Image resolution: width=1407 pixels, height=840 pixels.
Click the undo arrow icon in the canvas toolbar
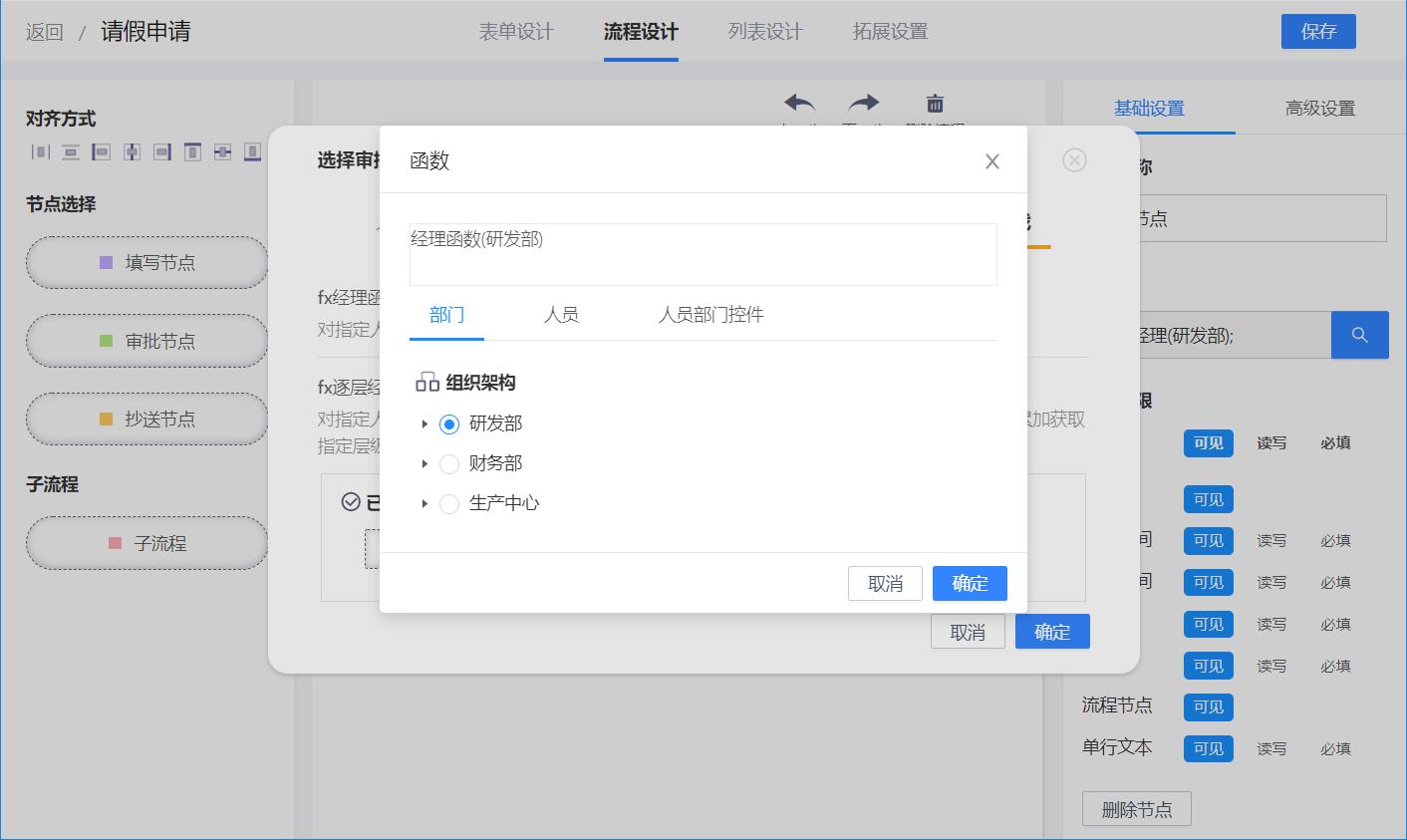[799, 103]
